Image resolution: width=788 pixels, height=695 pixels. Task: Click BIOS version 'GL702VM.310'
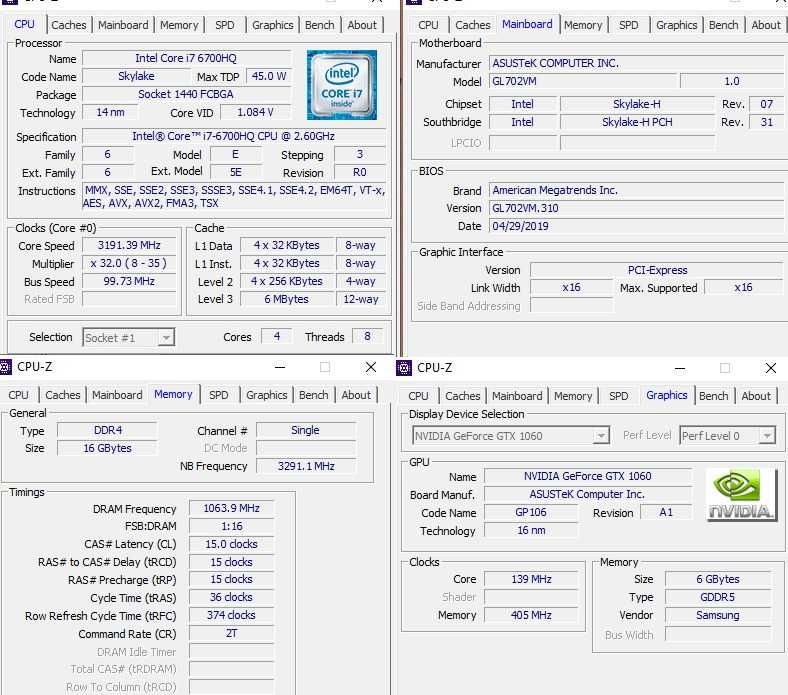coord(638,209)
